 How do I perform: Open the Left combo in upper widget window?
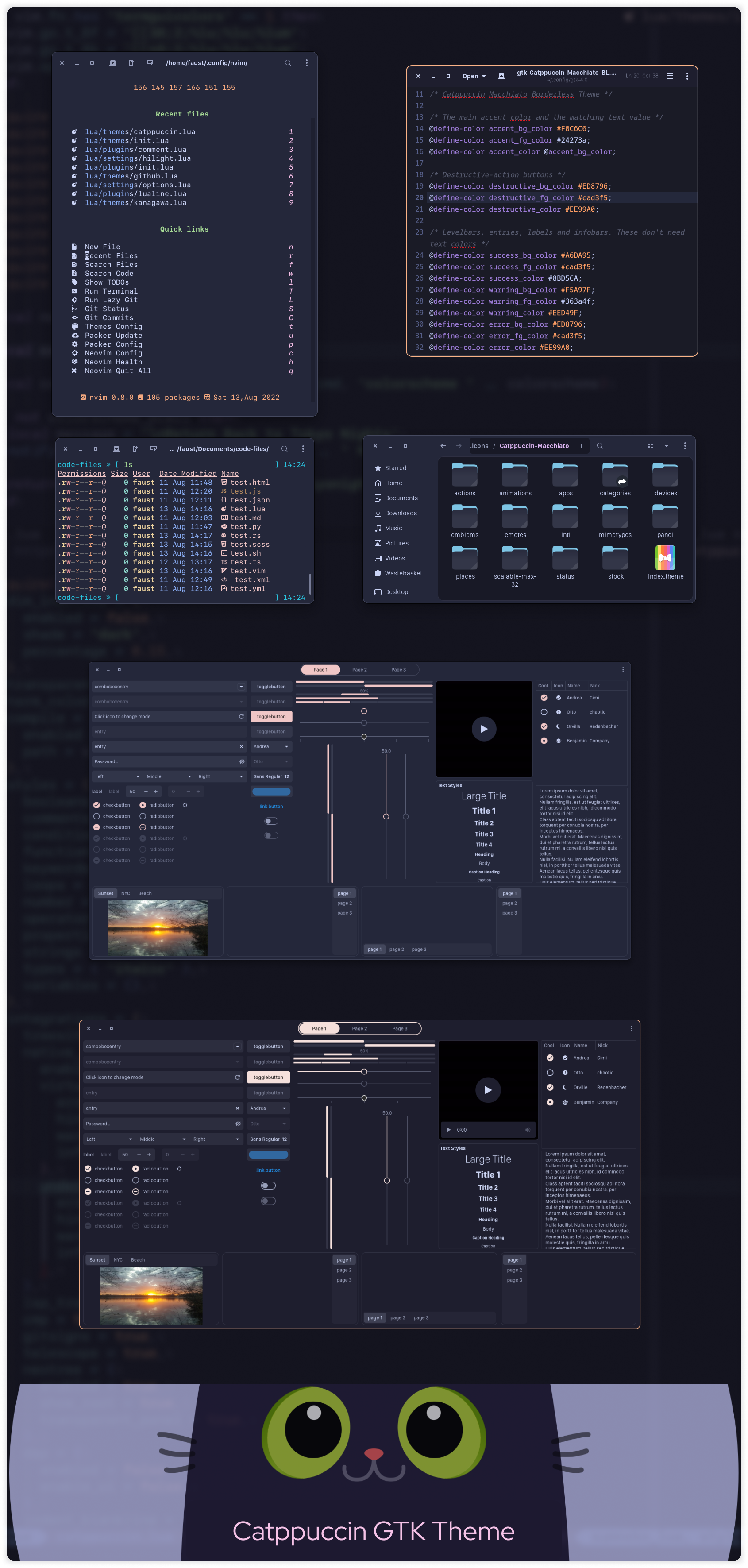click(x=117, y=776)
